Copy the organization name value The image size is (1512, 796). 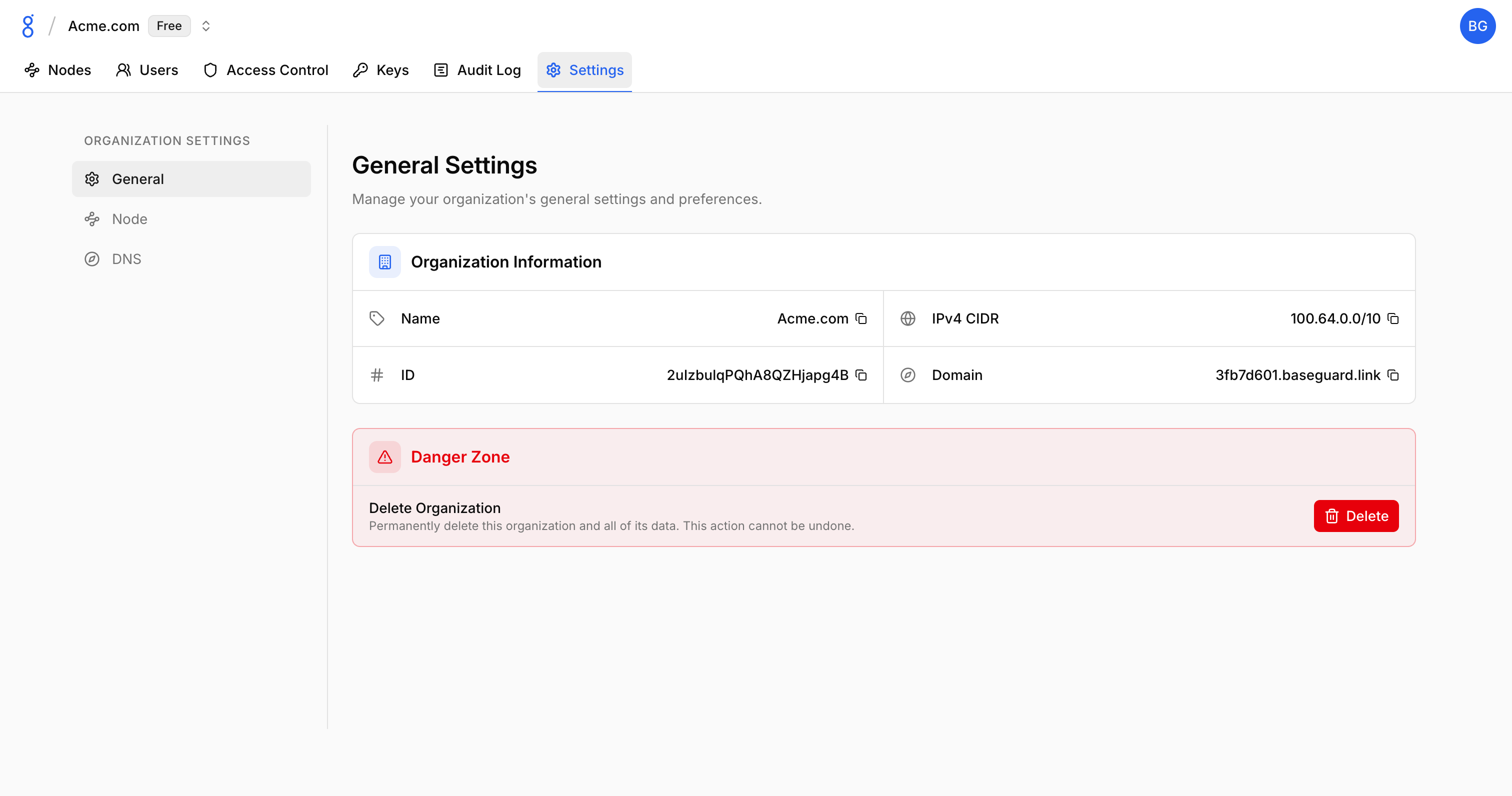point(861,319)
